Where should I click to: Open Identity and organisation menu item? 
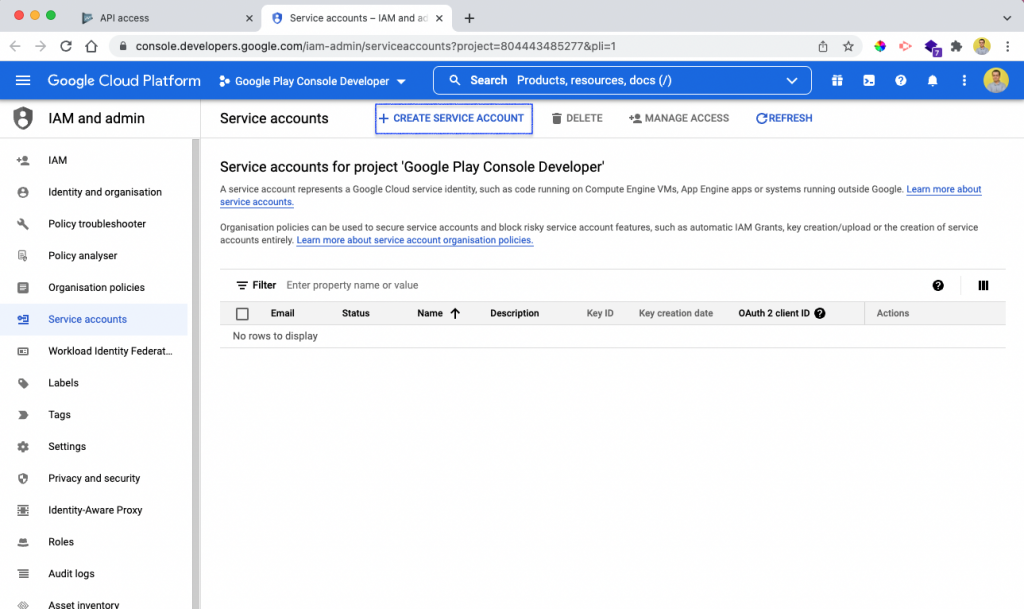click(x=104, y=192)
